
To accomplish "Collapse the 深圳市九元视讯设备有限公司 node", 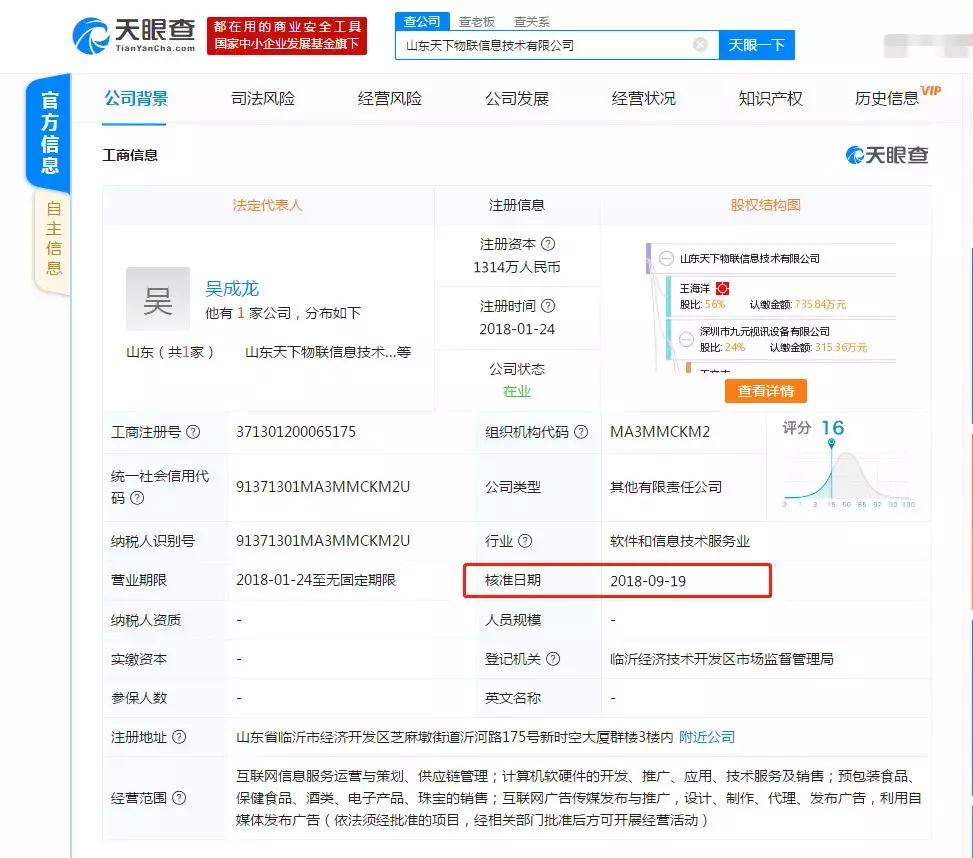I will (x=686, y=339).
